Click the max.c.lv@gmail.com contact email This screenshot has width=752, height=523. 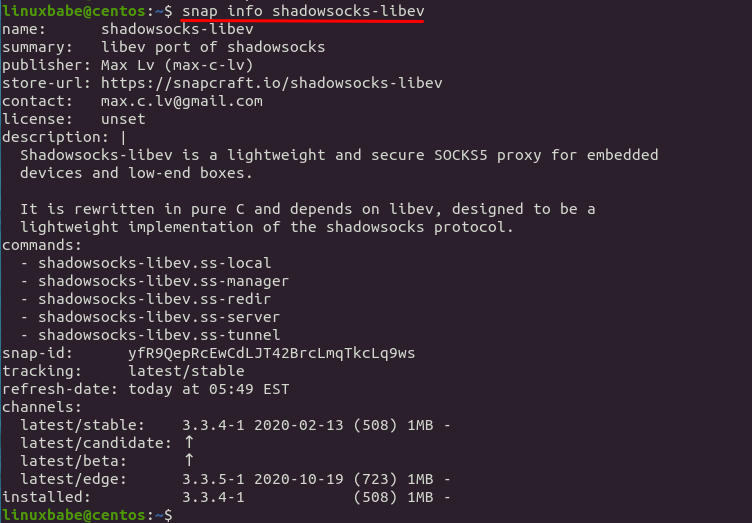point(182,101)
